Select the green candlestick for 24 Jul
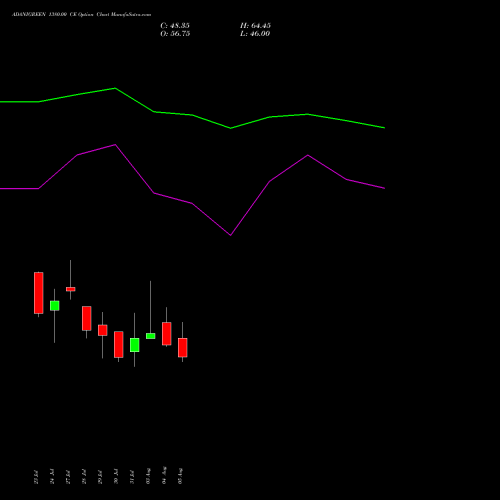500x500 pixels. coord(55,306)
